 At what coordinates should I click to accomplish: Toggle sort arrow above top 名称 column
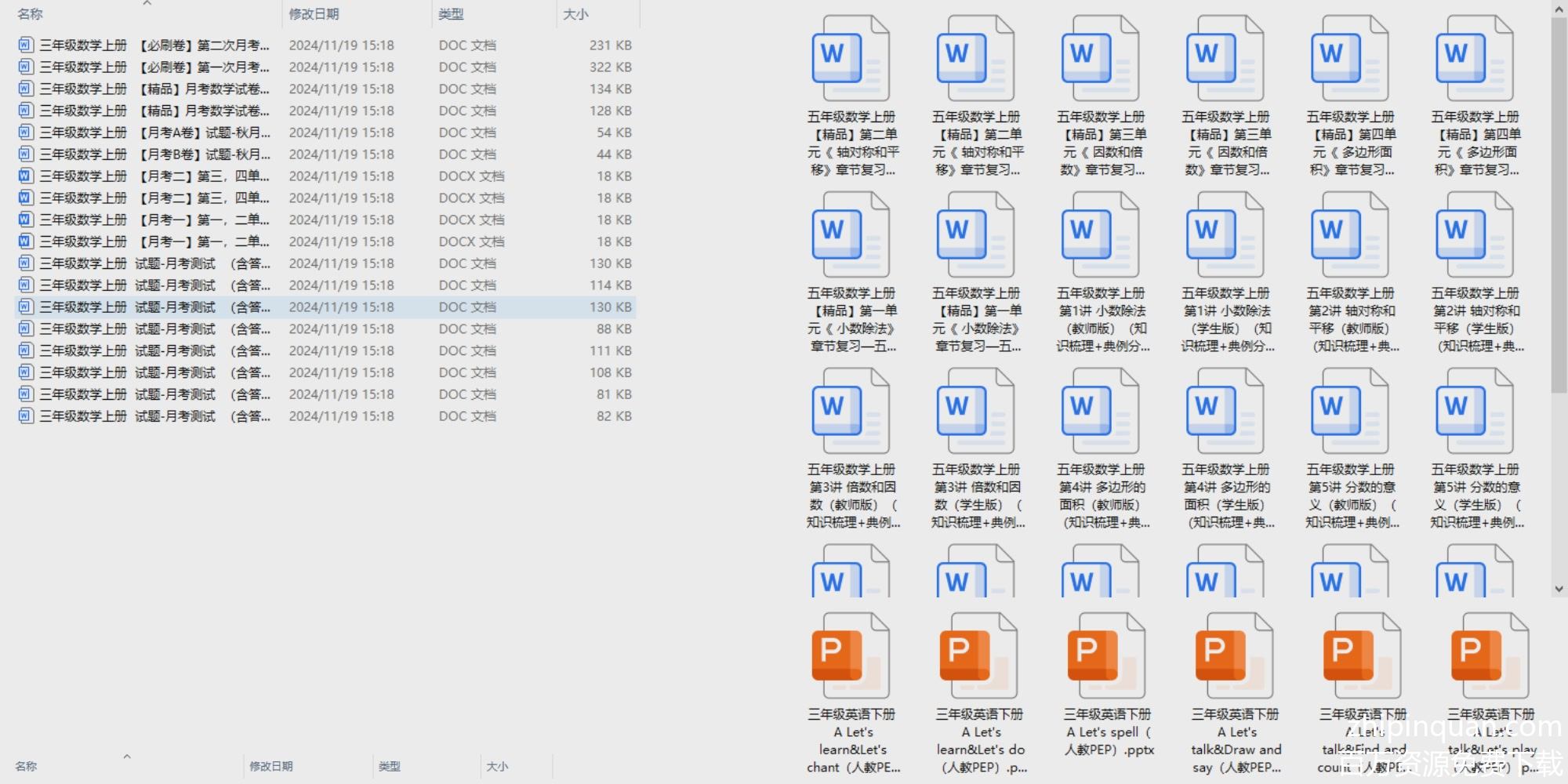point(147,4)
